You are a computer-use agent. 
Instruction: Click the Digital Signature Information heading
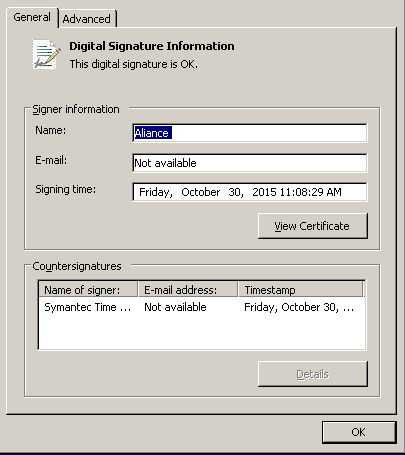pyautogui.click(x=152, y=46)
